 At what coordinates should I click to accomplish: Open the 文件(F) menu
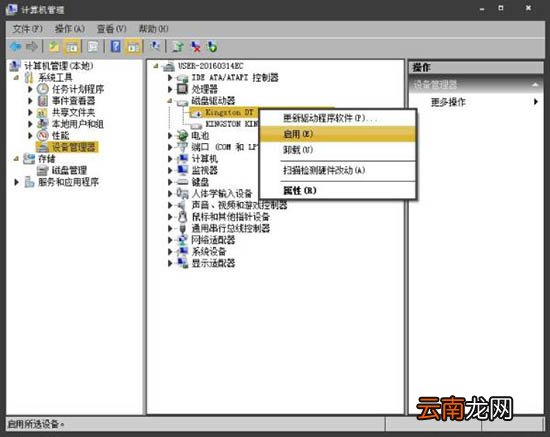click(x=28, y=28)
